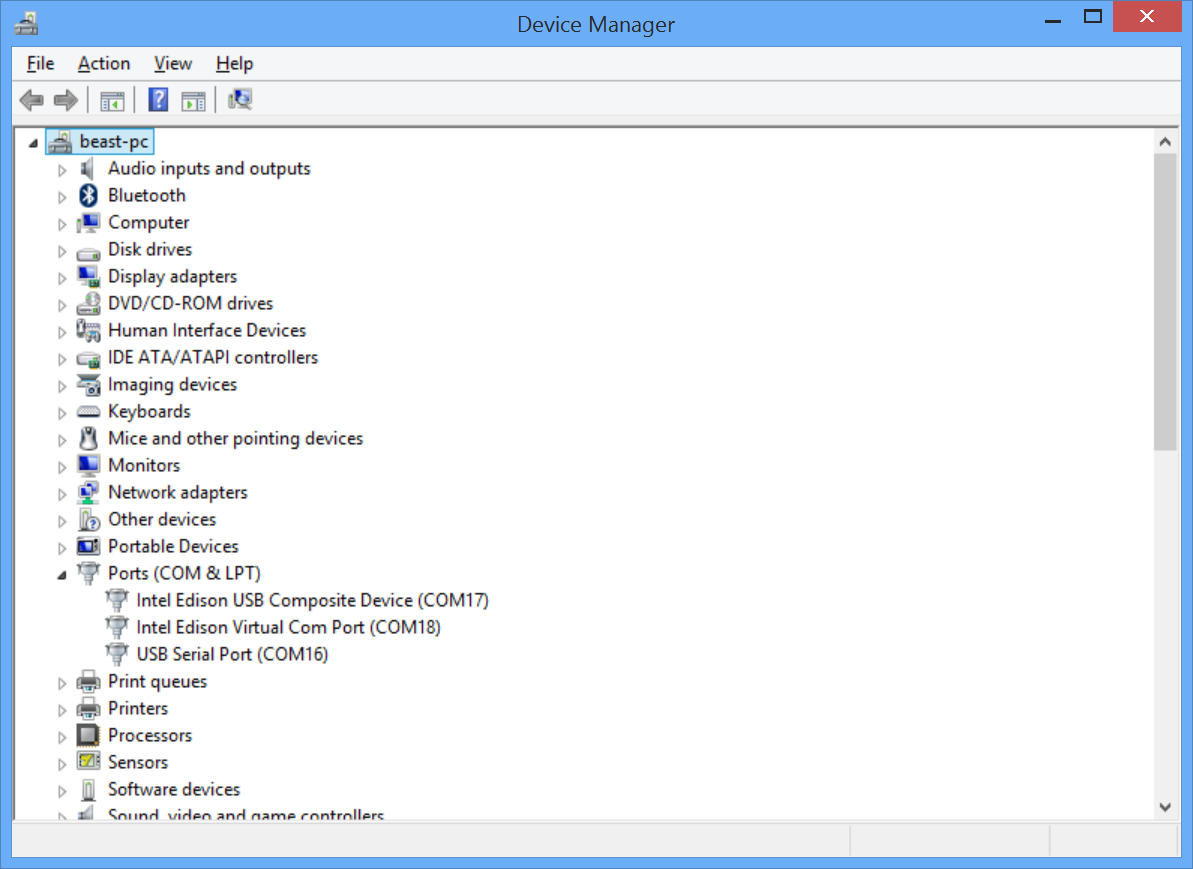This screenshot has width=1193, height=869.
Task: Click the Keyboards category icon
Action: (x=88, y=412)
